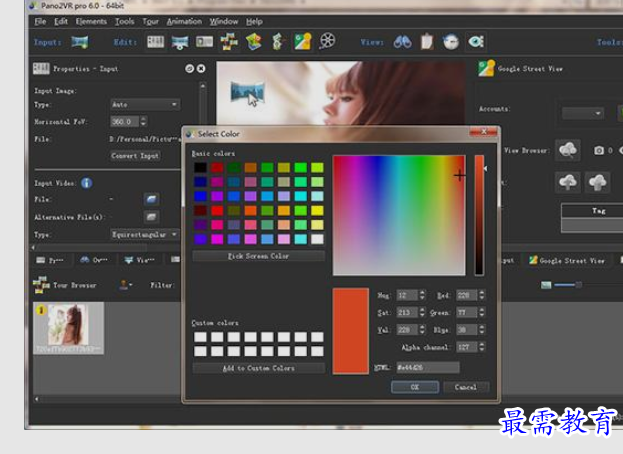Browse for Input Video File

click(151, 199)
